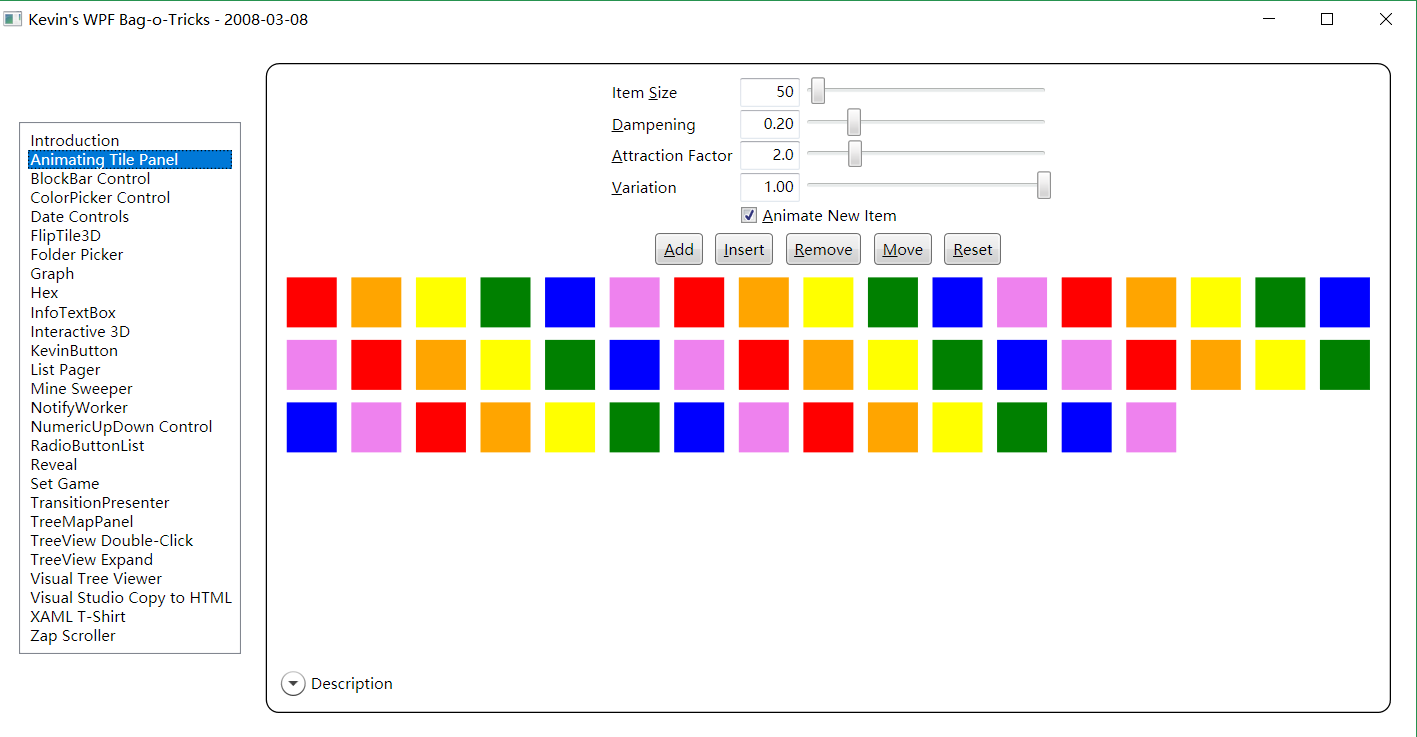Select Visual Tree Viewer from list
This screenshot has width=1417, height=737.
tap(96, 579)
